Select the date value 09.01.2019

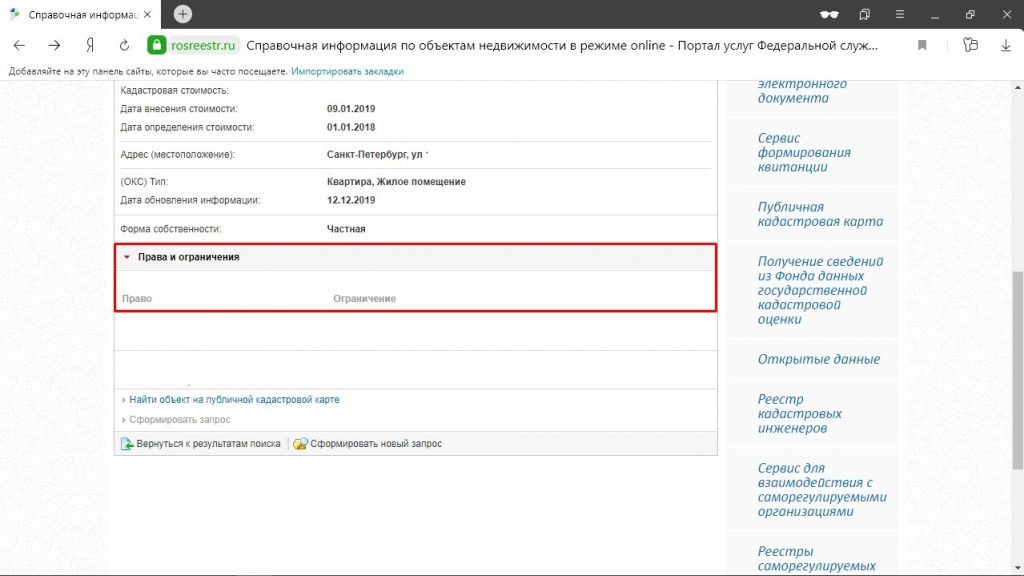point(351,109)
